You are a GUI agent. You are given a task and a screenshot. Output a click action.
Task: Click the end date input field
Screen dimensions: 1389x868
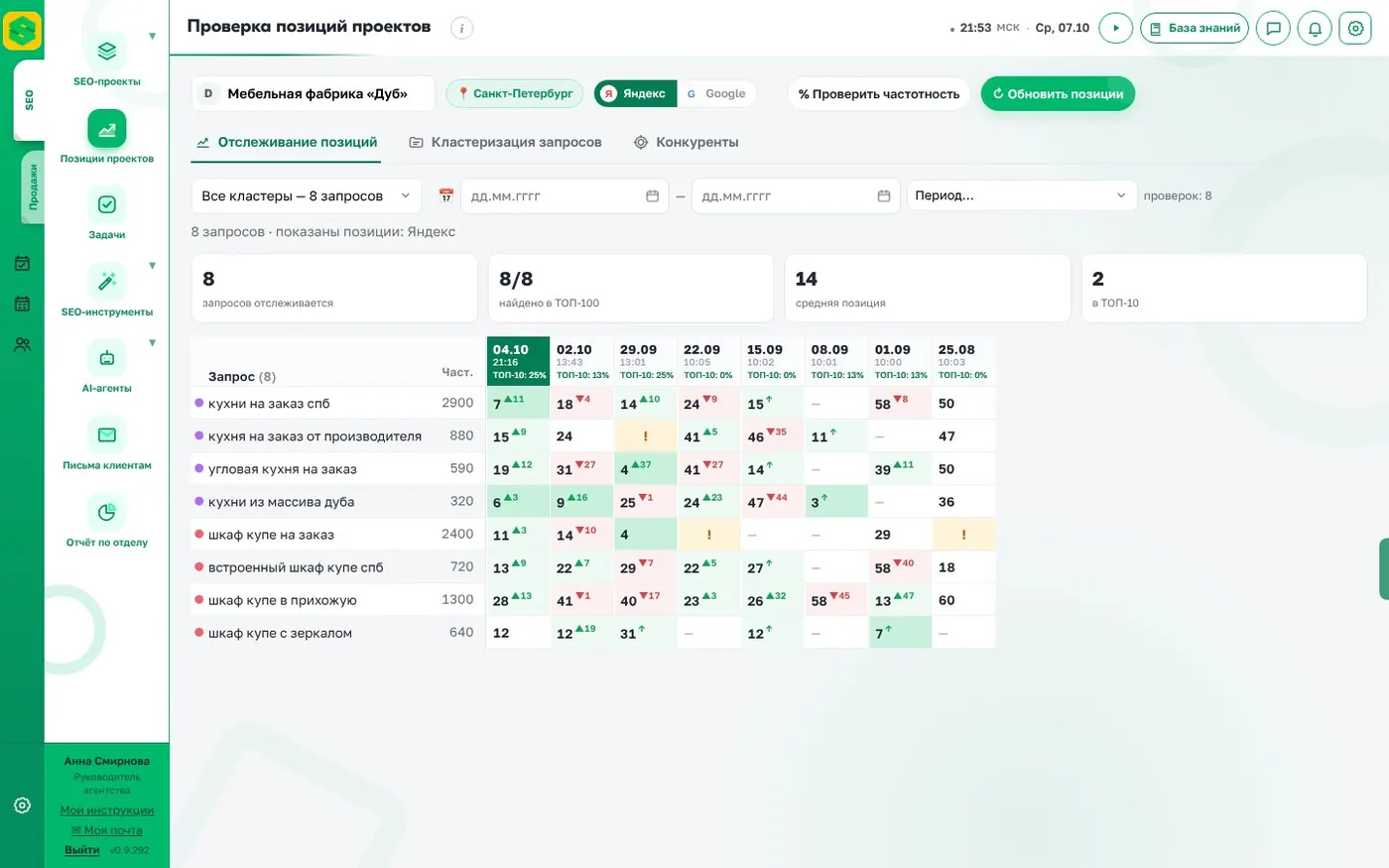coord(796,195)
